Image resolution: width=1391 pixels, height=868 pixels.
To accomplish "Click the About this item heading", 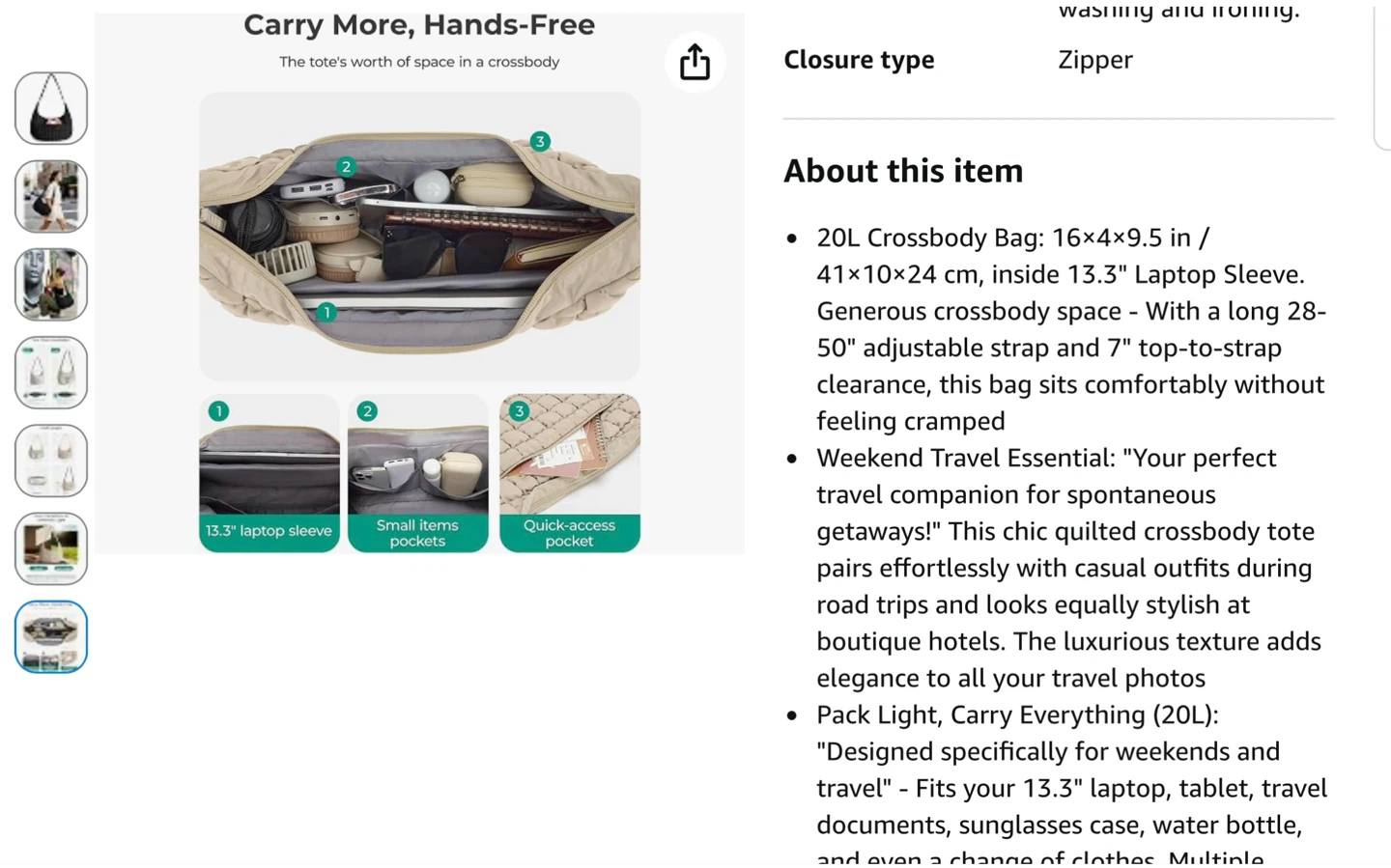I will (903, 171).
